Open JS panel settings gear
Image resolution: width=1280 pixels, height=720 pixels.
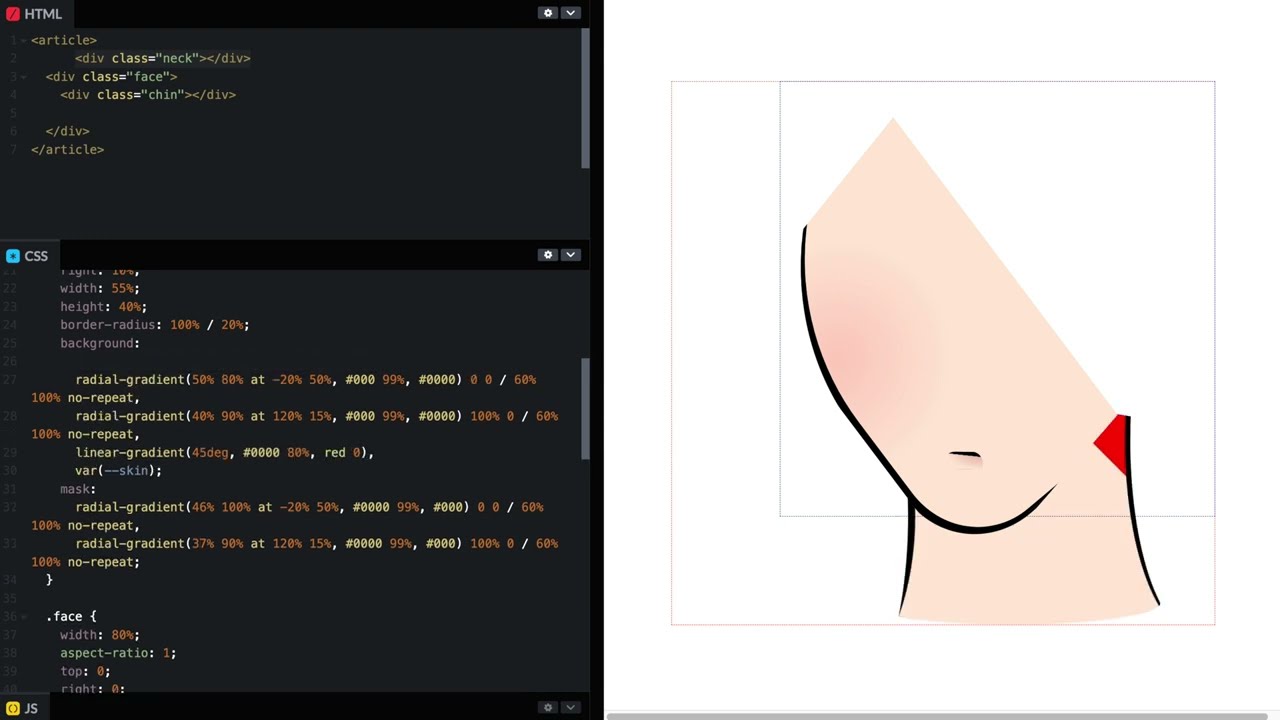click(547, 707)
